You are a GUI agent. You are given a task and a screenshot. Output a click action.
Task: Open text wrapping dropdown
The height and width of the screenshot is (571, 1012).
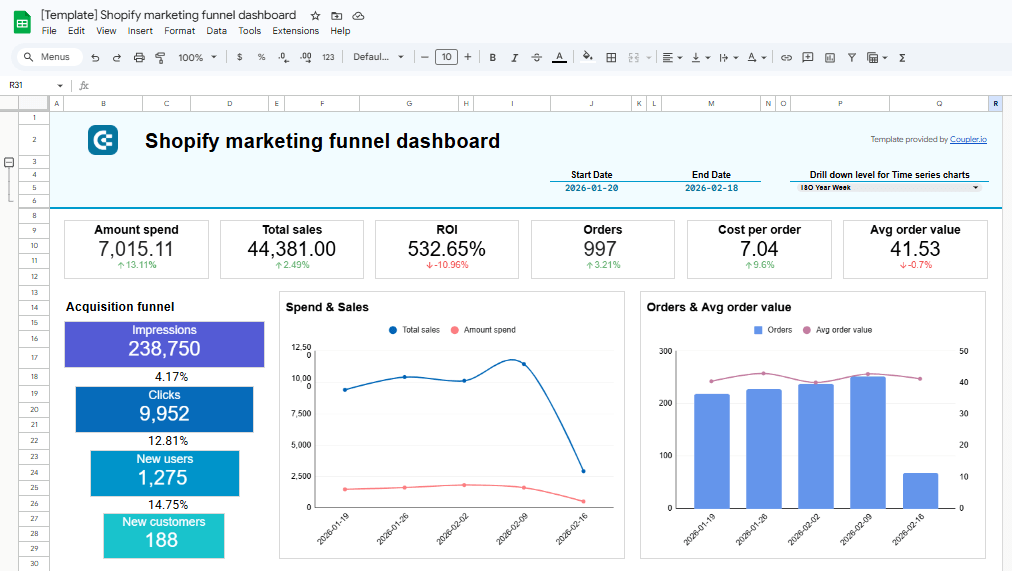click(x=728, y=57)
